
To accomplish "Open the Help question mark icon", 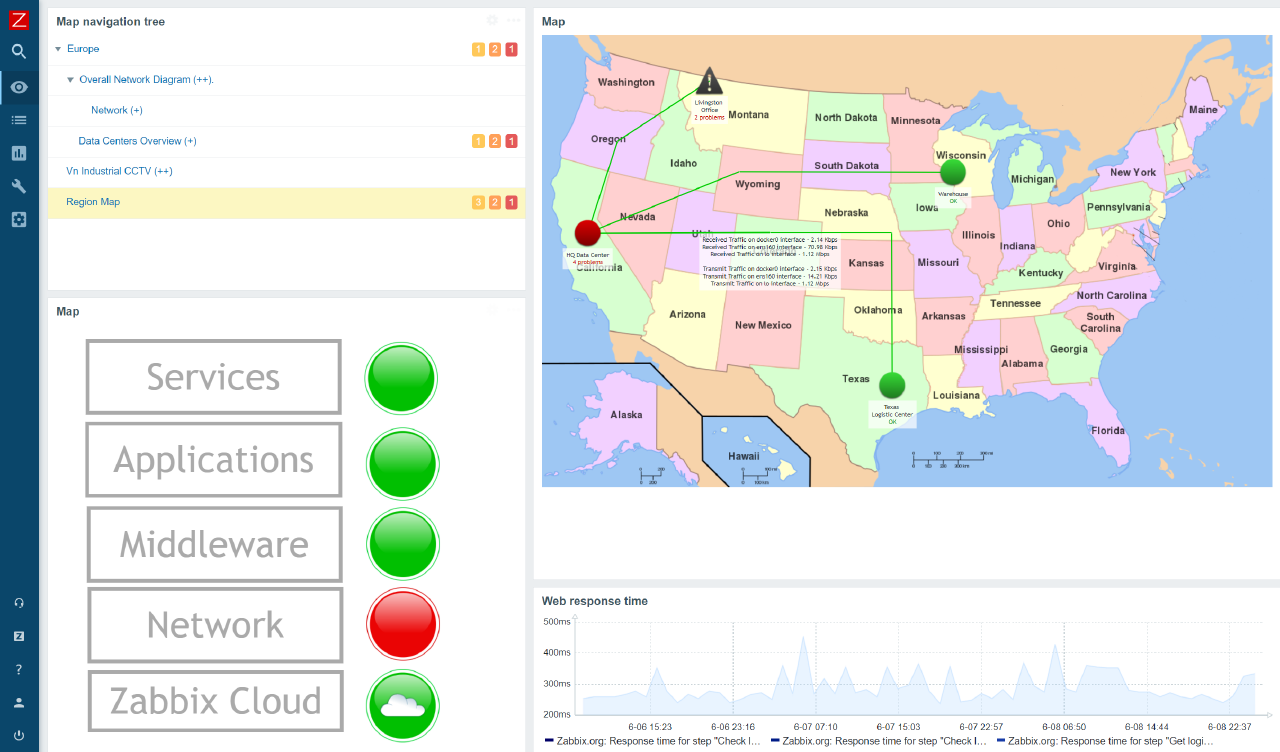I will pos(19,669).
